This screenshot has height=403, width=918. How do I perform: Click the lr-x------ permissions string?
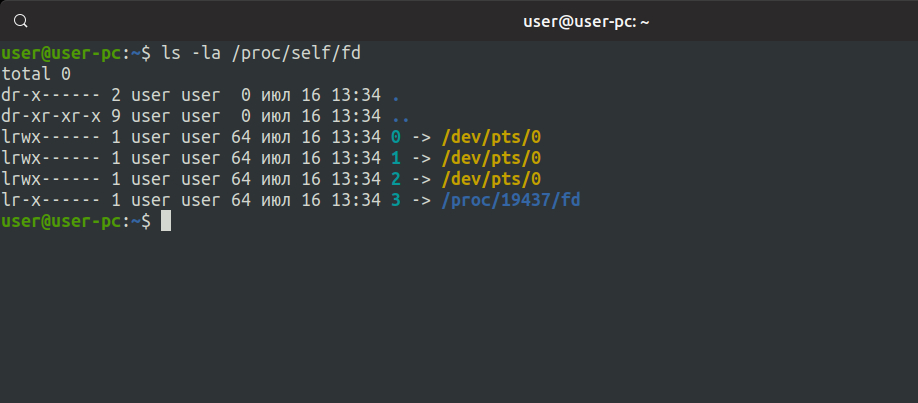pyautogui.click(x=50, y=201)
